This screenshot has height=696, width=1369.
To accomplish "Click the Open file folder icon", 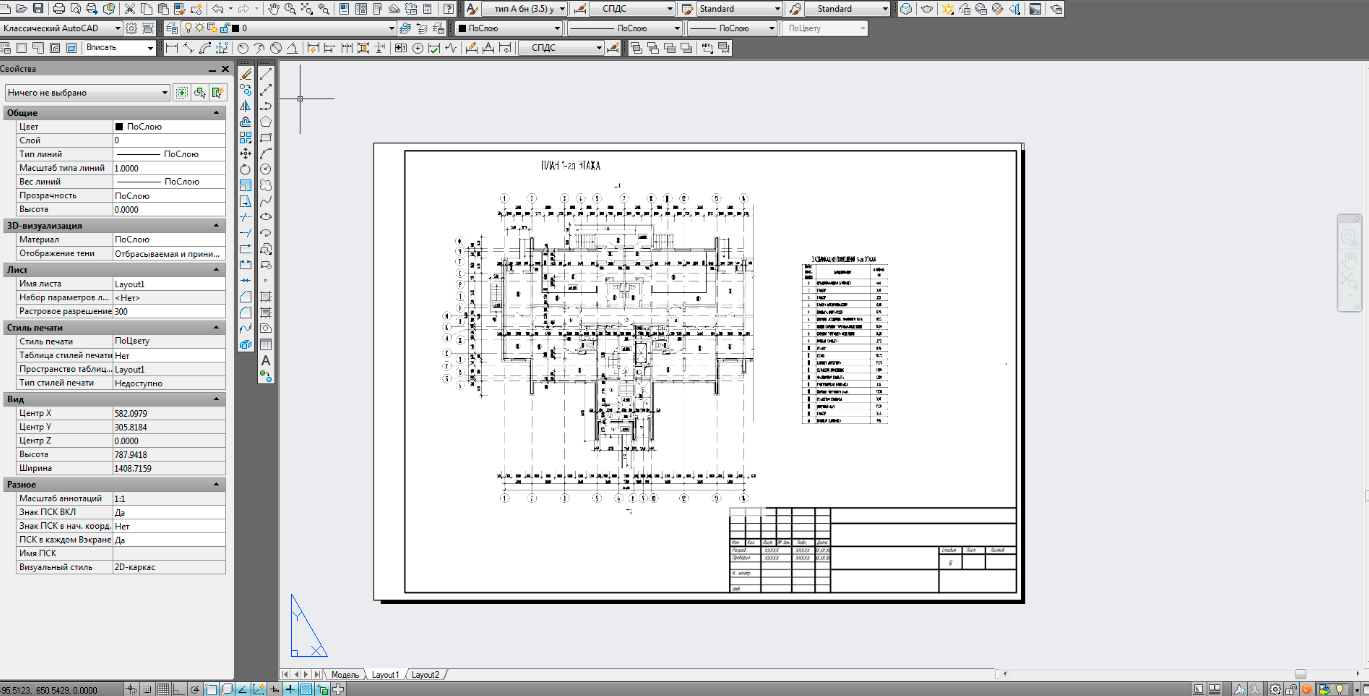I will click(22, 9).
